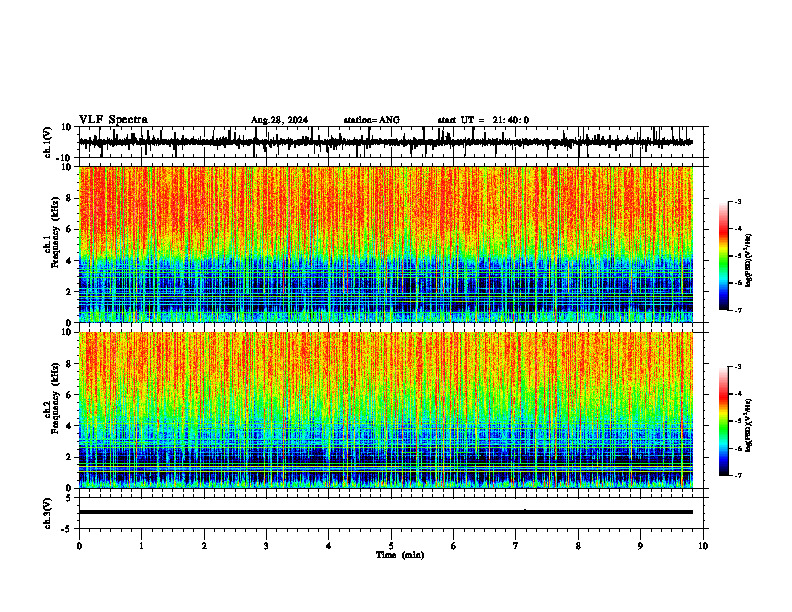Click the ch.1 PSD color scale bar
Screen dimensions: 792x612
tap(724, 256)
